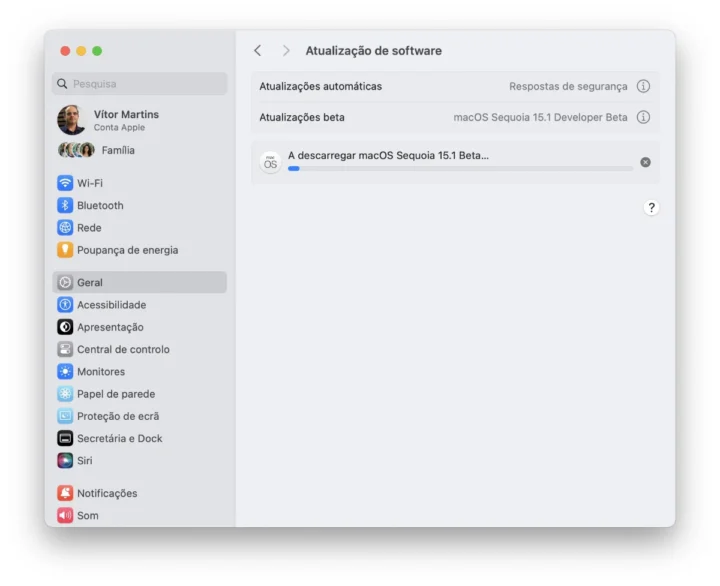This screenshot has width=720, height=586.
Task: Click the Família avatars group
Action: 76,150
